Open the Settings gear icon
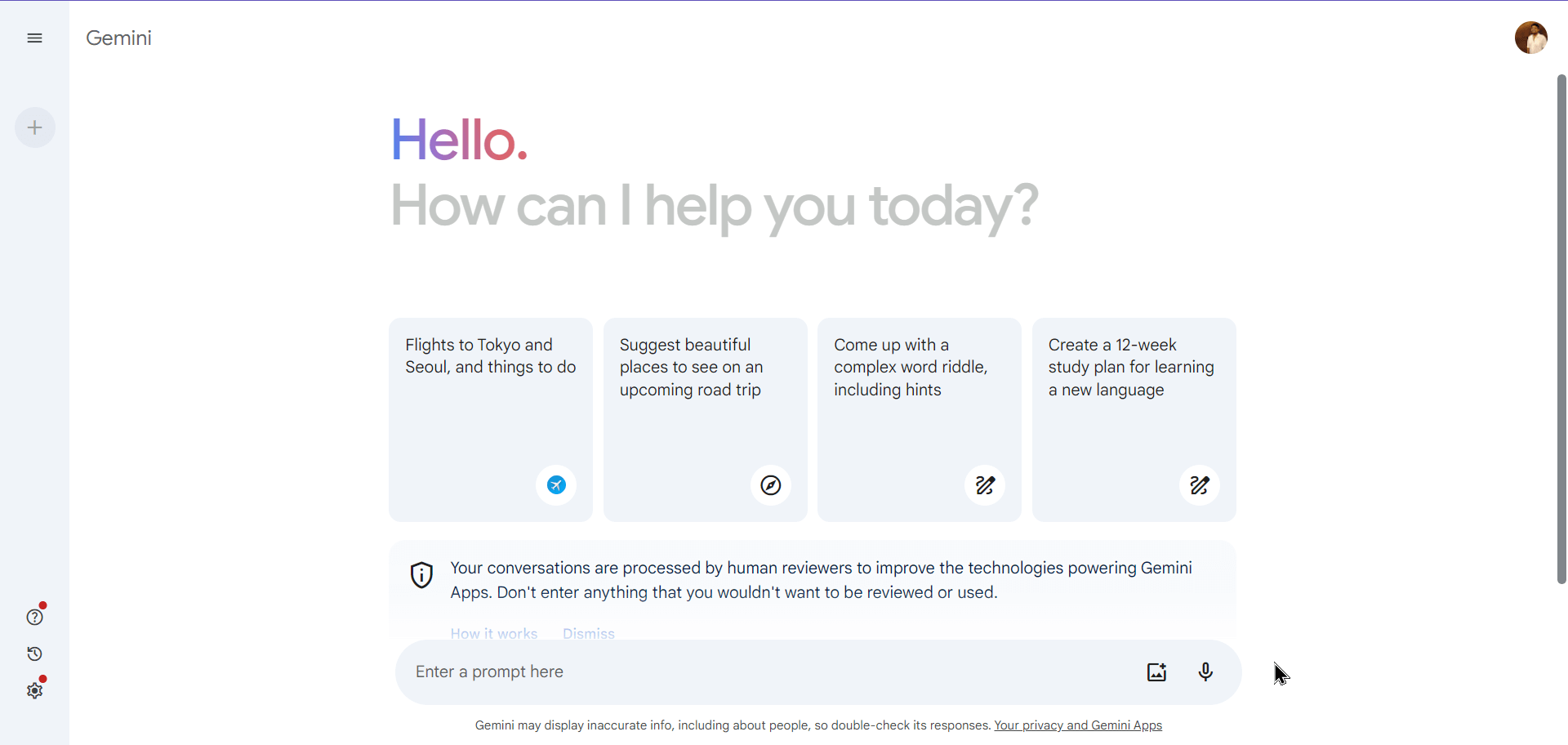Image resolution: width=1568 pixels, height=745 pixels. (34, 690)
